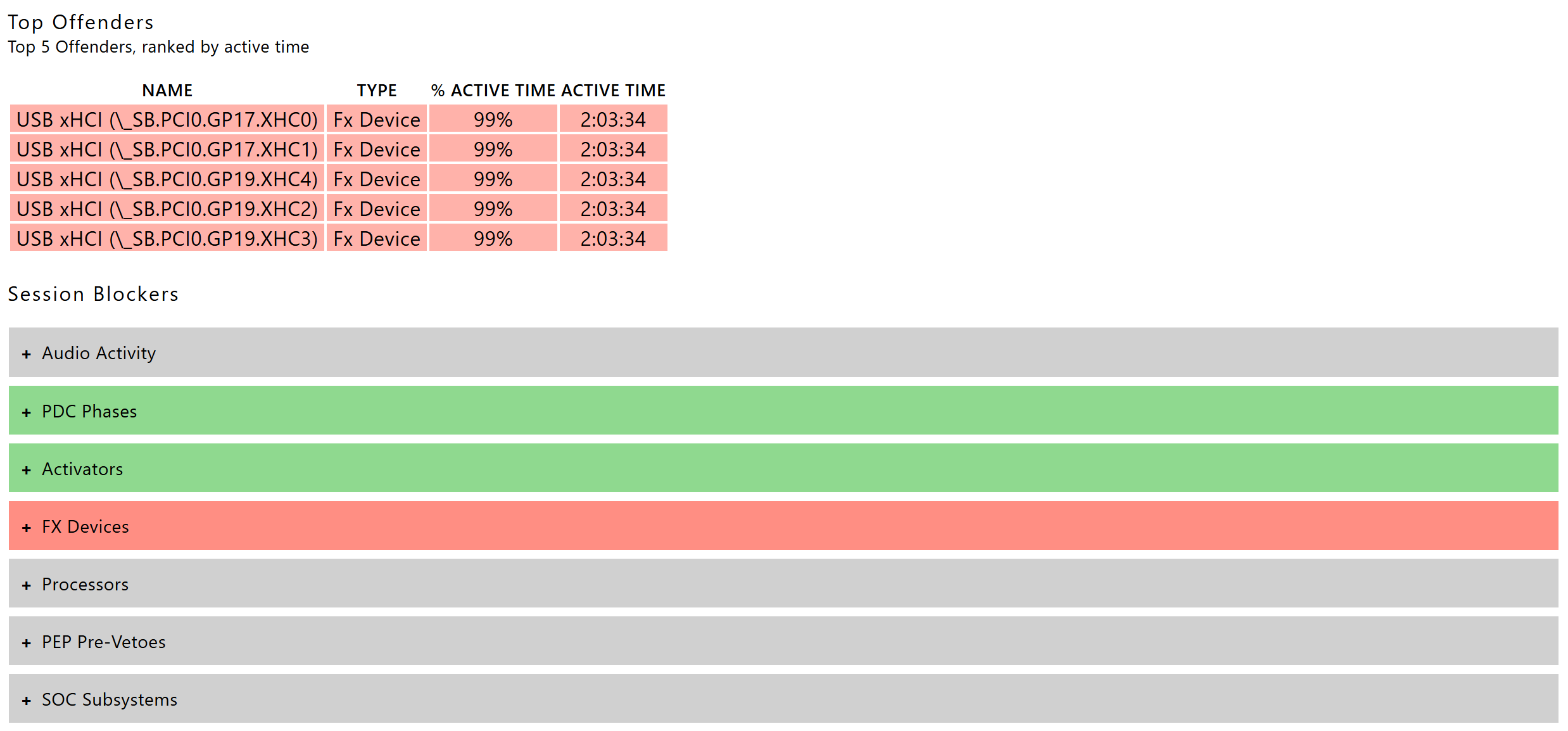Viewport: 1568px width, 731px height.
Task: Expand the PDC Phases section
Action: [89, 411]
